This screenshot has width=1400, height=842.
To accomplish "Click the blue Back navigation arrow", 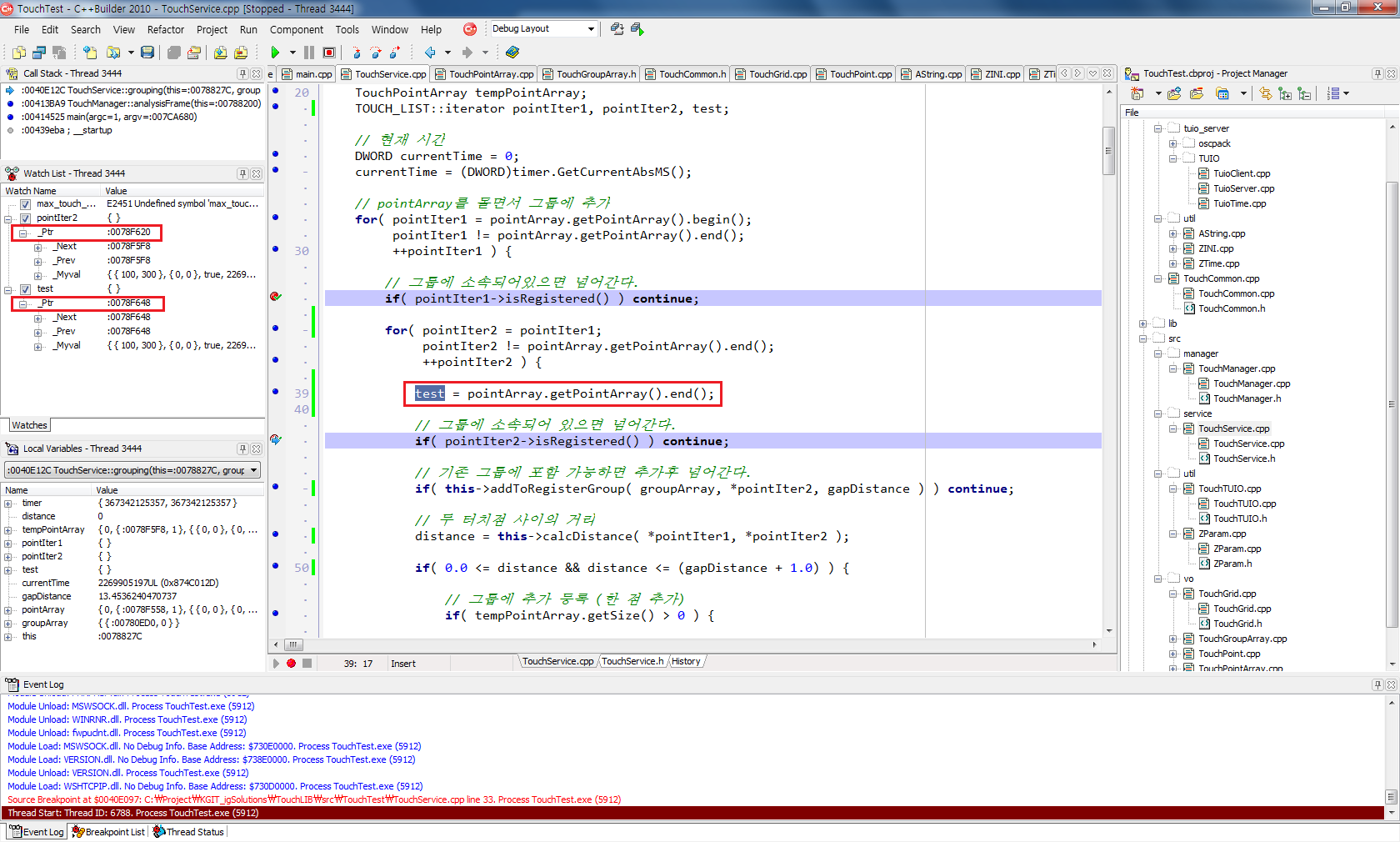I will point(430,53).
